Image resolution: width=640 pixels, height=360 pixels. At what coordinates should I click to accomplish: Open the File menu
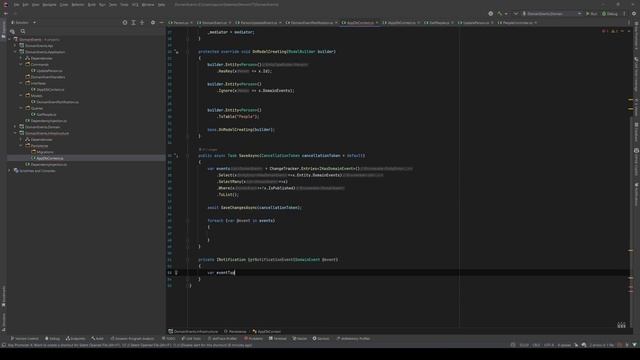click(x=16, y=4)
